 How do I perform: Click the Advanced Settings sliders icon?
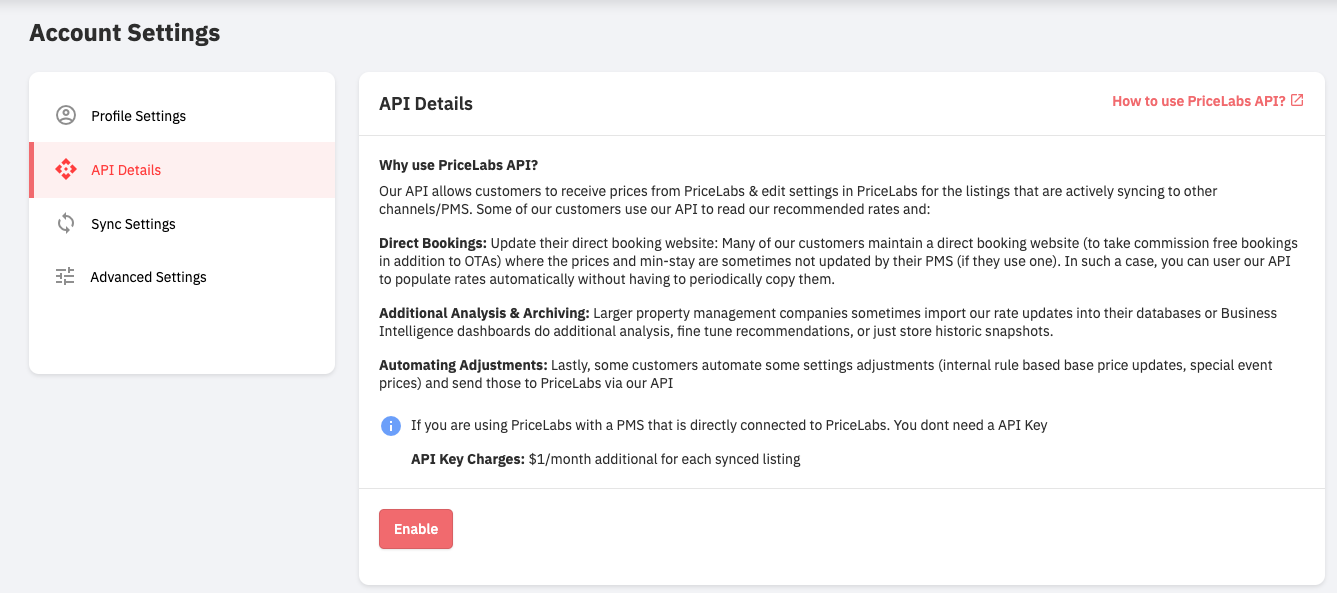pos(65,277)
